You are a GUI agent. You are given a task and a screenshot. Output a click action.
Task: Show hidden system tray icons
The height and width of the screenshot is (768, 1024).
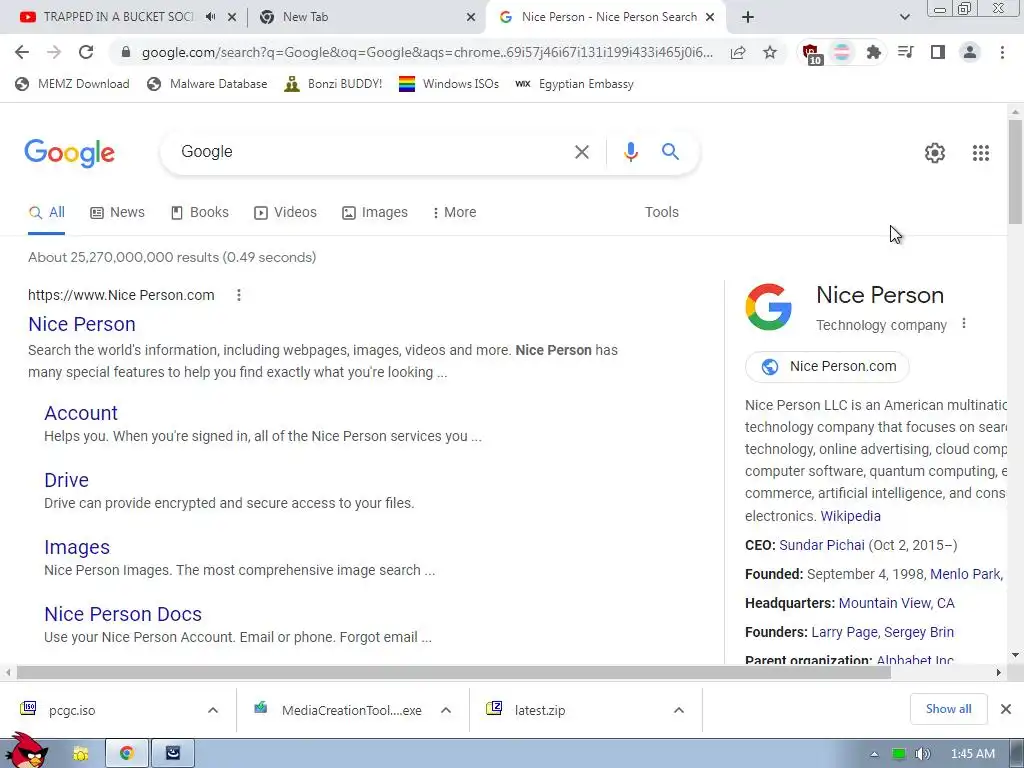point(874,754)
